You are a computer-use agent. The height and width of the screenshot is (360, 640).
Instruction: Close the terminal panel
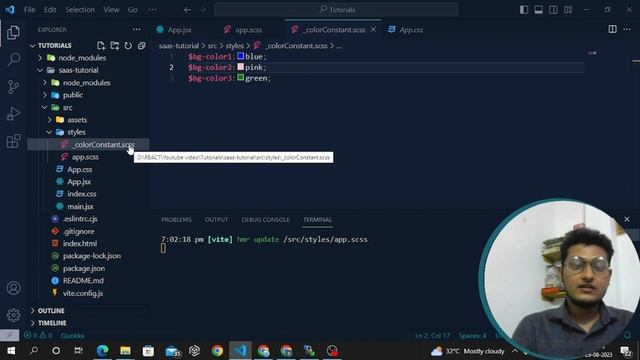tap(627, 219)
